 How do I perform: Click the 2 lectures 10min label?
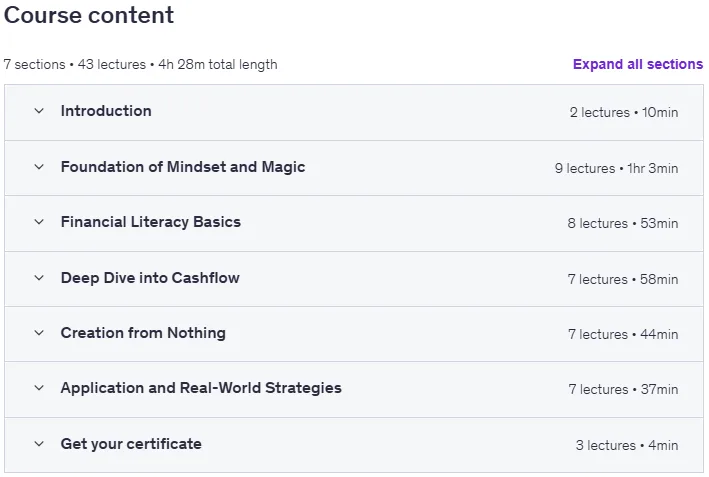click(624, 112)
